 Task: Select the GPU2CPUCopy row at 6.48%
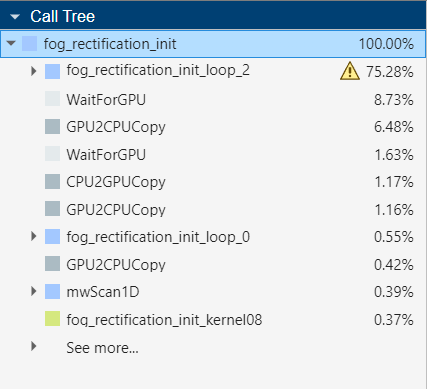[213, 127]
